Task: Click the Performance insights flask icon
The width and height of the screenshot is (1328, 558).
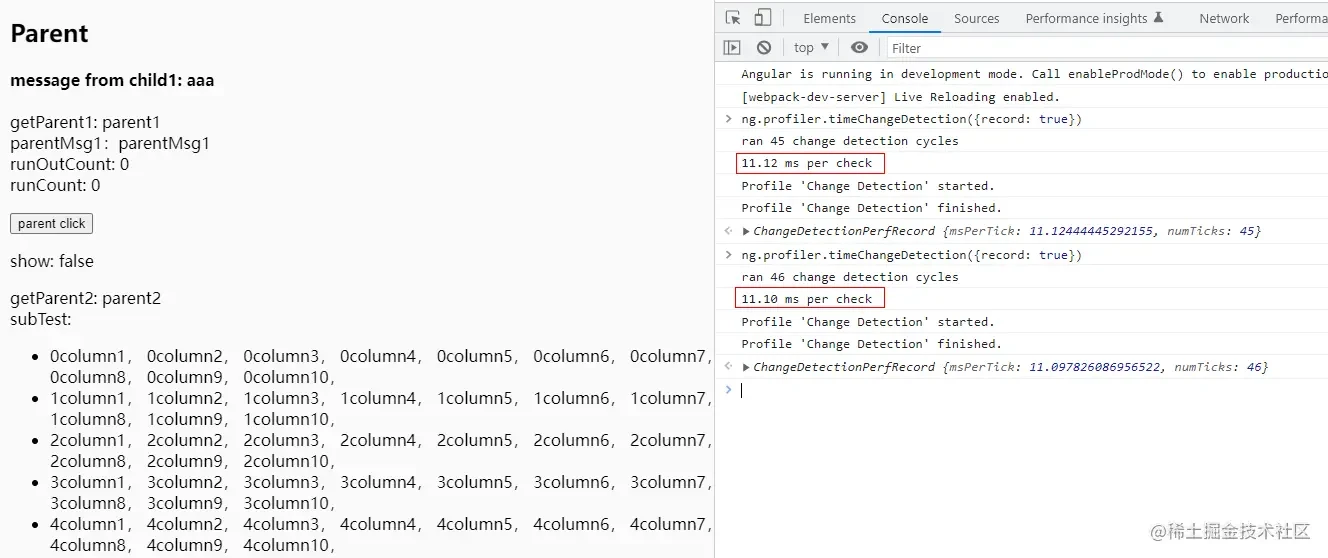Action: point(1159,18)
